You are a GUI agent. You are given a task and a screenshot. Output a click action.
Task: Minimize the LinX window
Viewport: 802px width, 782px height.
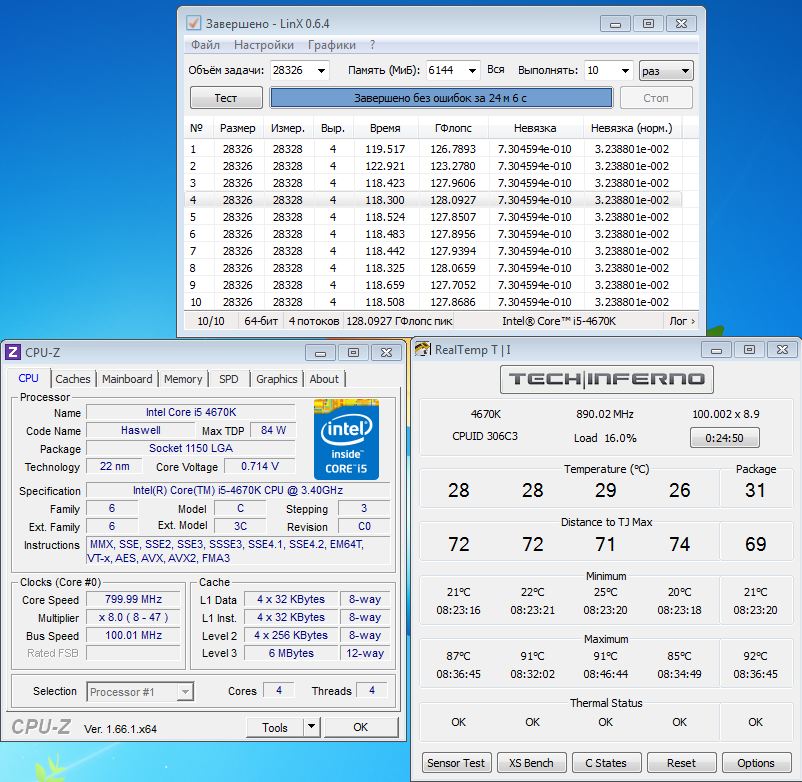[616, 24]
